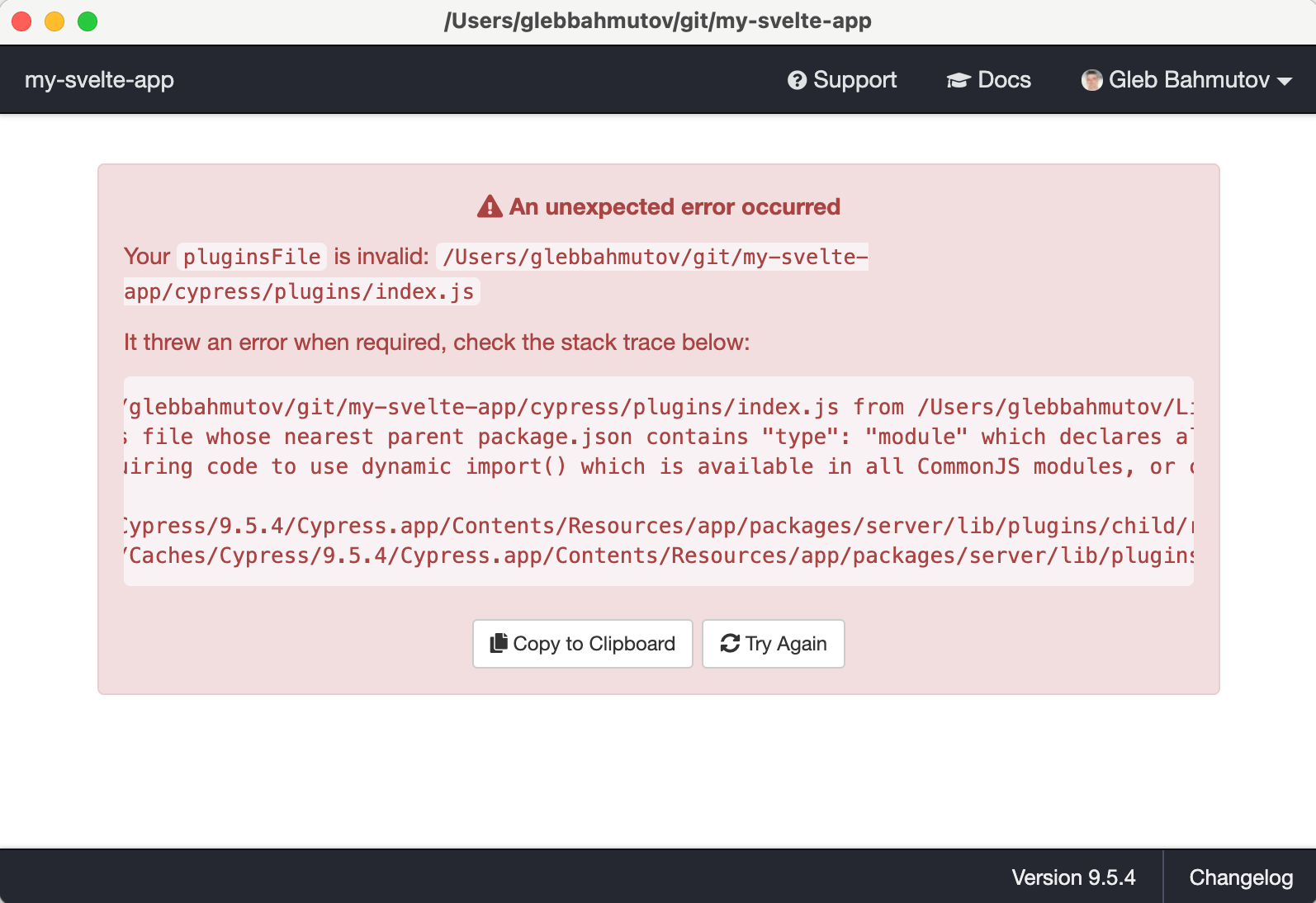The width and height of the screenshot is (1316, 903).
Task: Click the refresh icon in Try Again
Action: (x=730, y=643)
